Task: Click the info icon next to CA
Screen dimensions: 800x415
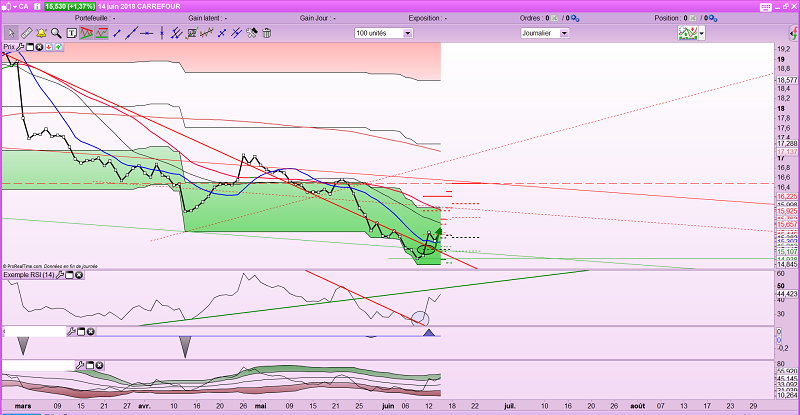Action: [x=38, y=7]
